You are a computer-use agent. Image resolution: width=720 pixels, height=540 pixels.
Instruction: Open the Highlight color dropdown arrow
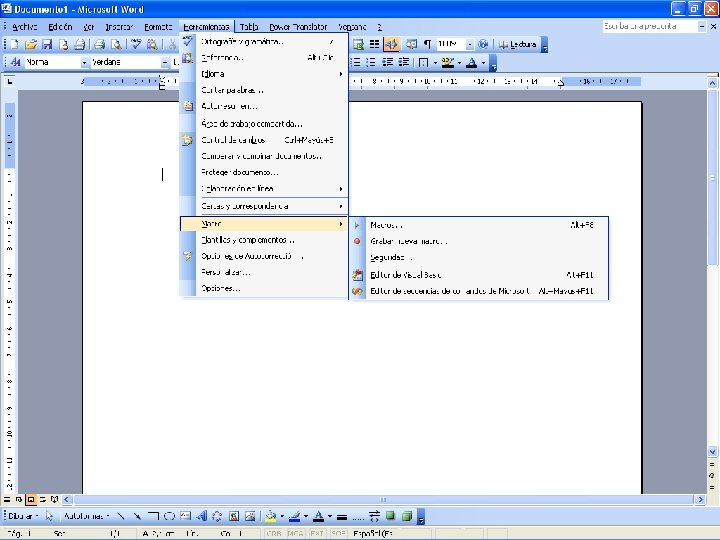coord(459,62)
